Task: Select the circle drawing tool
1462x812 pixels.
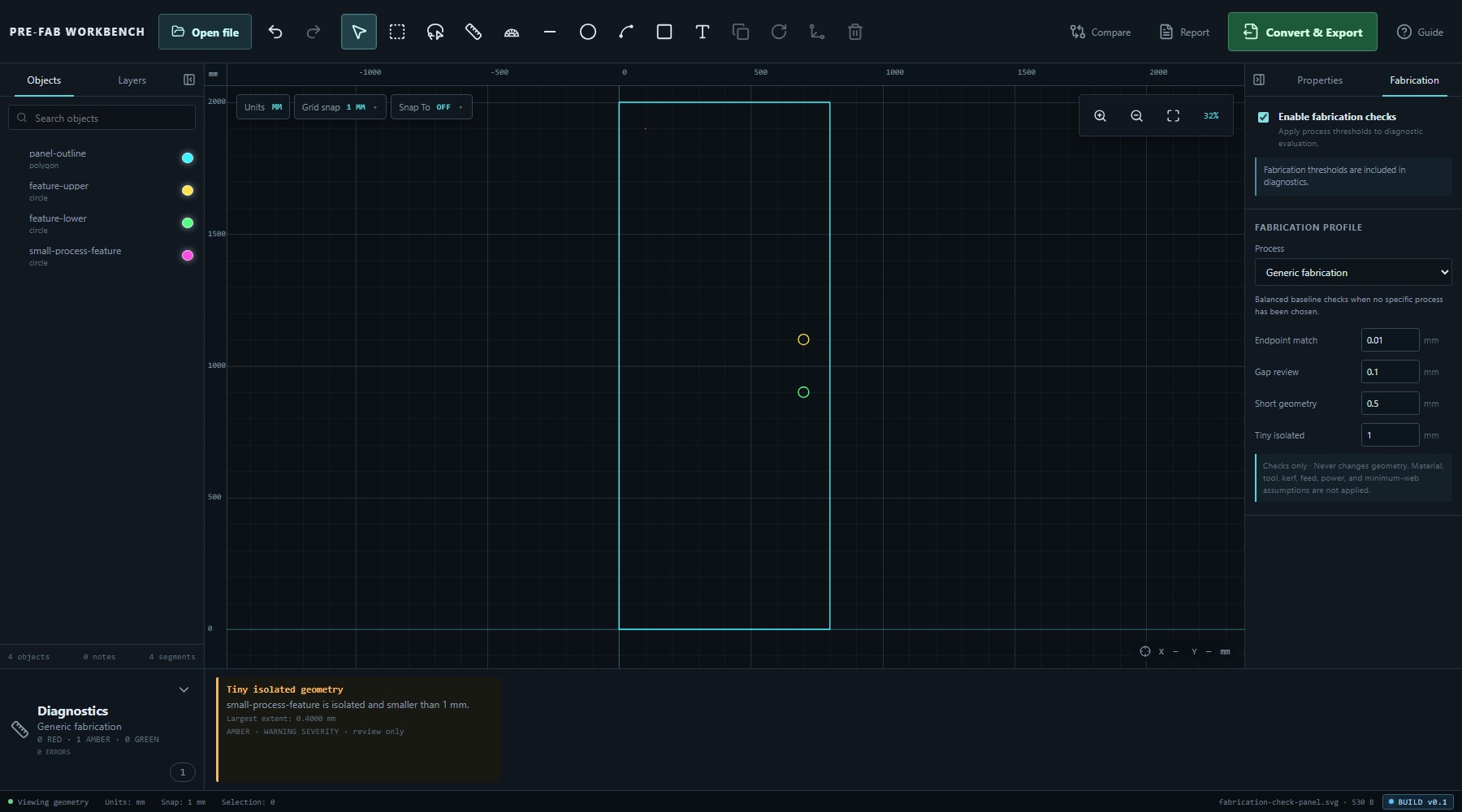Action: tap(588, 32)
